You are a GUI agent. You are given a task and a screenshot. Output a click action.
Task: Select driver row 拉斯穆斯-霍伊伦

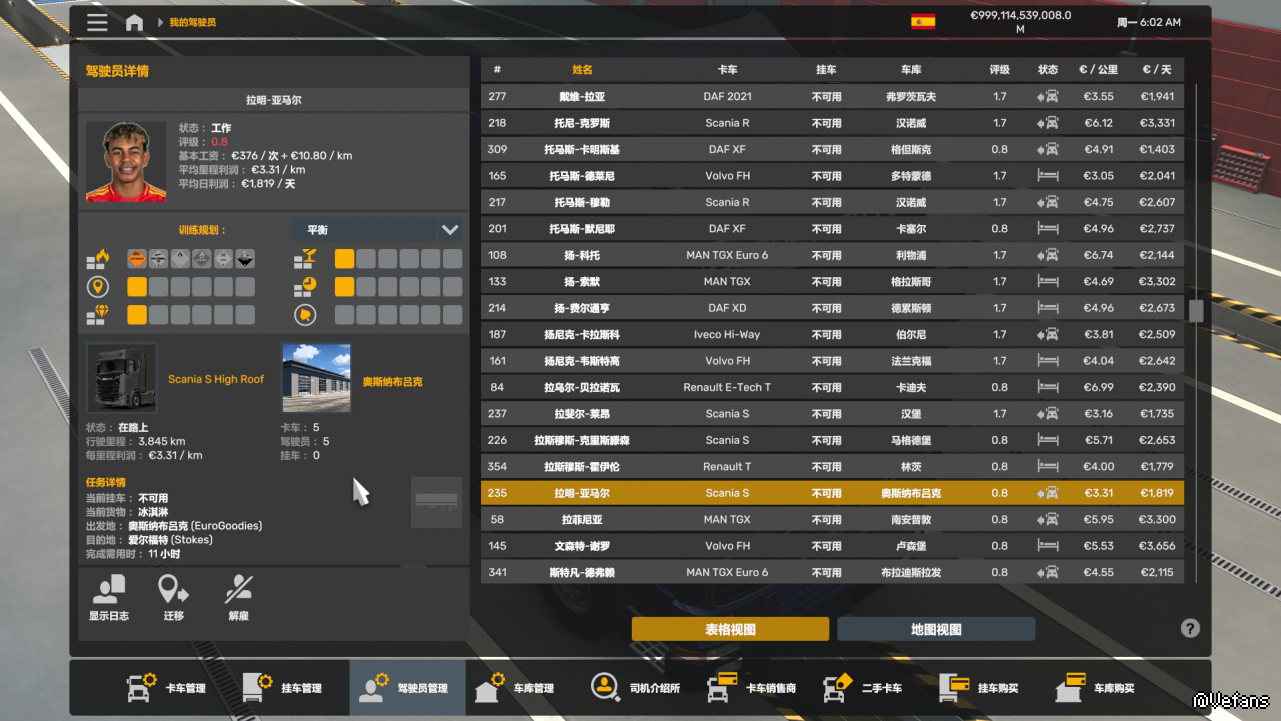tap(832, 467)
